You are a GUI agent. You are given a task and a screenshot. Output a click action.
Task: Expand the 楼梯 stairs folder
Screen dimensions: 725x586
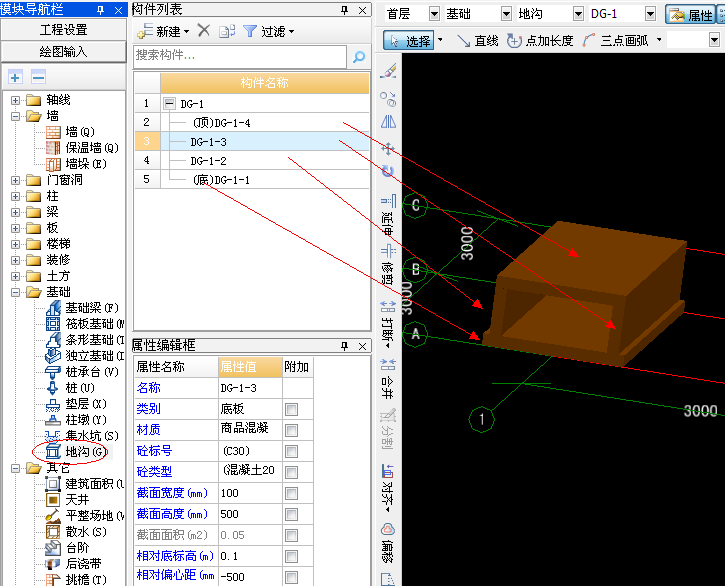click(15, 244)
